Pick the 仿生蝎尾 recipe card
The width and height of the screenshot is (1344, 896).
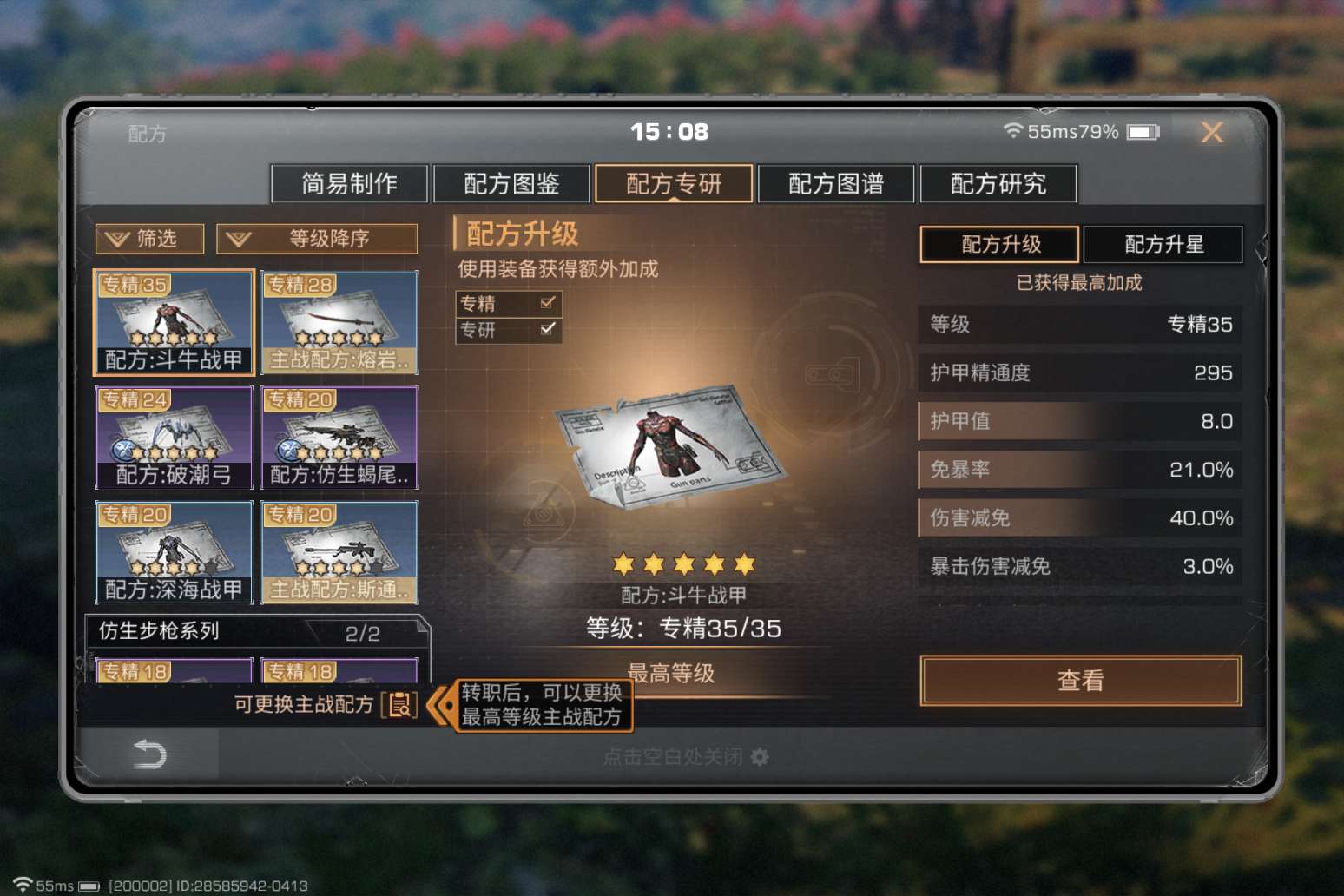click(x=339, y=437)
